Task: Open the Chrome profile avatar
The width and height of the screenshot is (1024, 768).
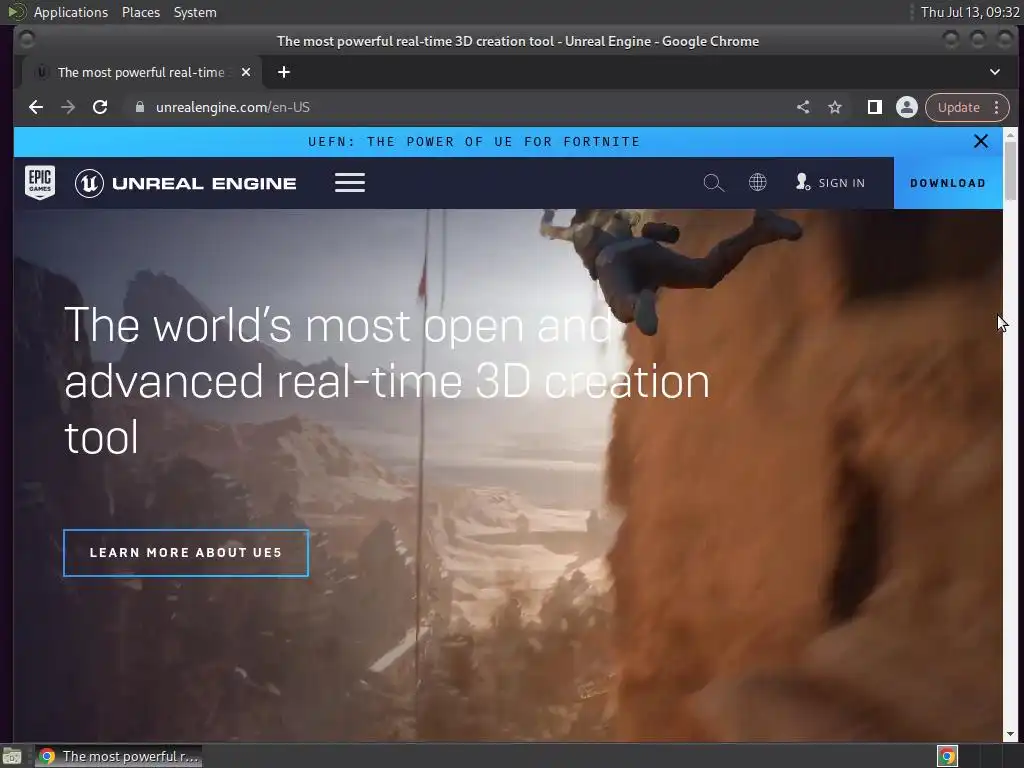Action: (906, 107)
